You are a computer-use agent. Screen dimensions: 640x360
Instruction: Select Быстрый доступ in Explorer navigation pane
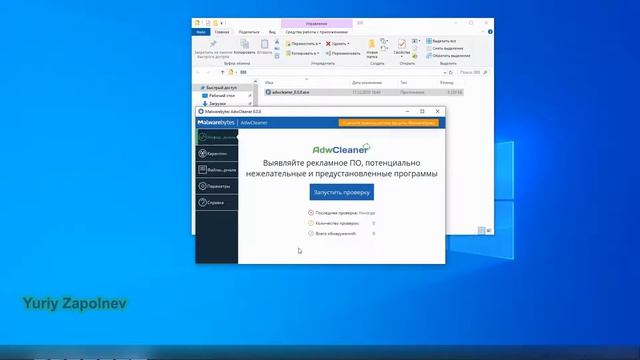tap(221, 88)
